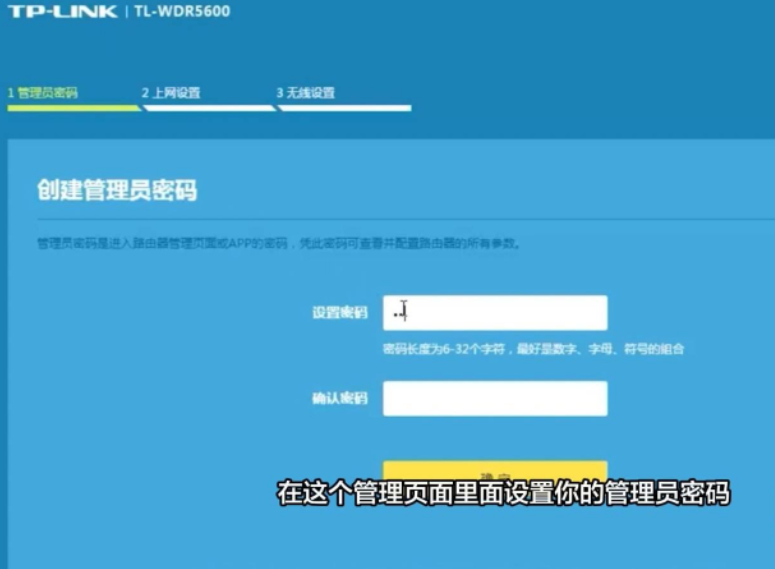Click the 设置密码 field label
775x569 pixels.
(x=340, y=313)
